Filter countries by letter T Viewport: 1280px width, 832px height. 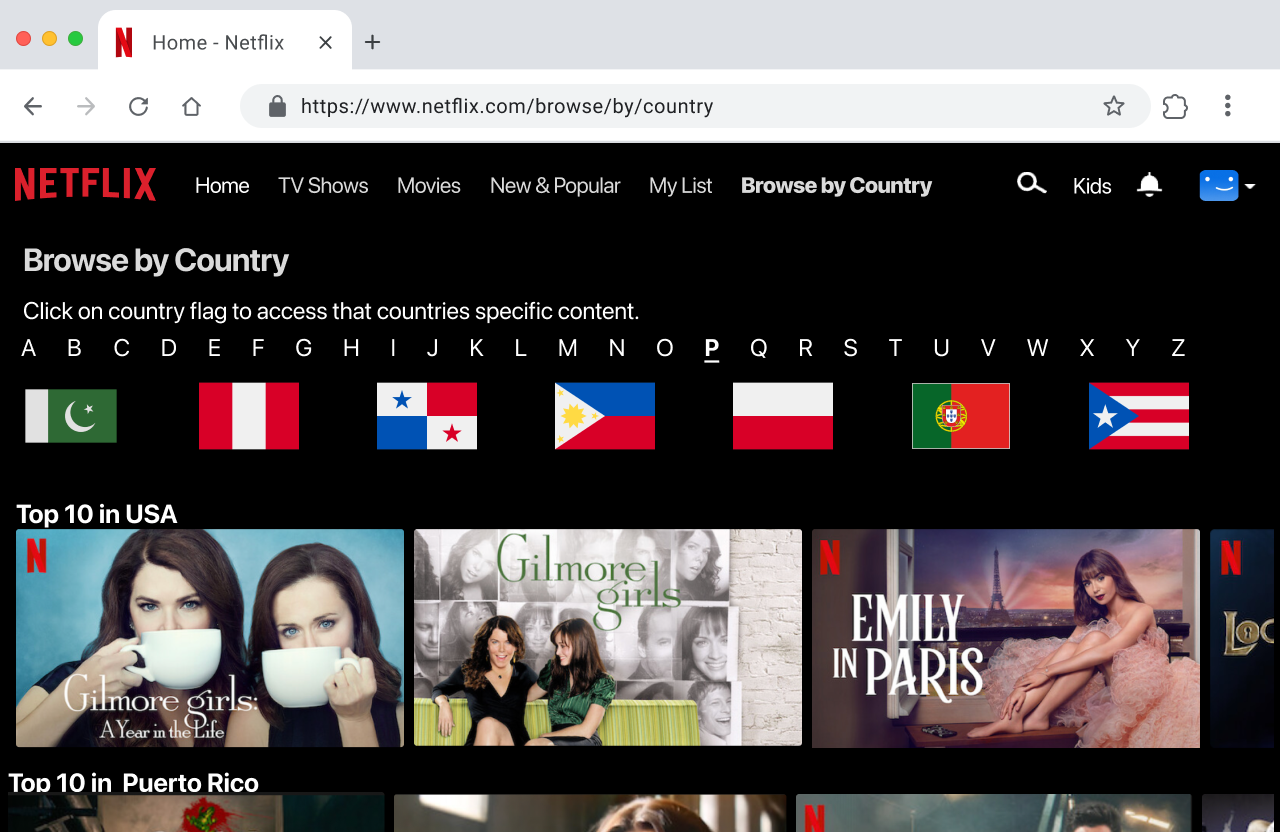tap(895, 348)
